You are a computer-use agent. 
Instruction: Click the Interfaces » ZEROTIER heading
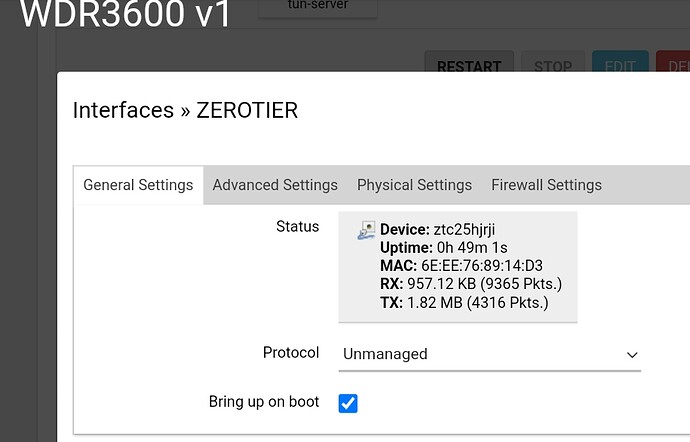pos(185,110)
